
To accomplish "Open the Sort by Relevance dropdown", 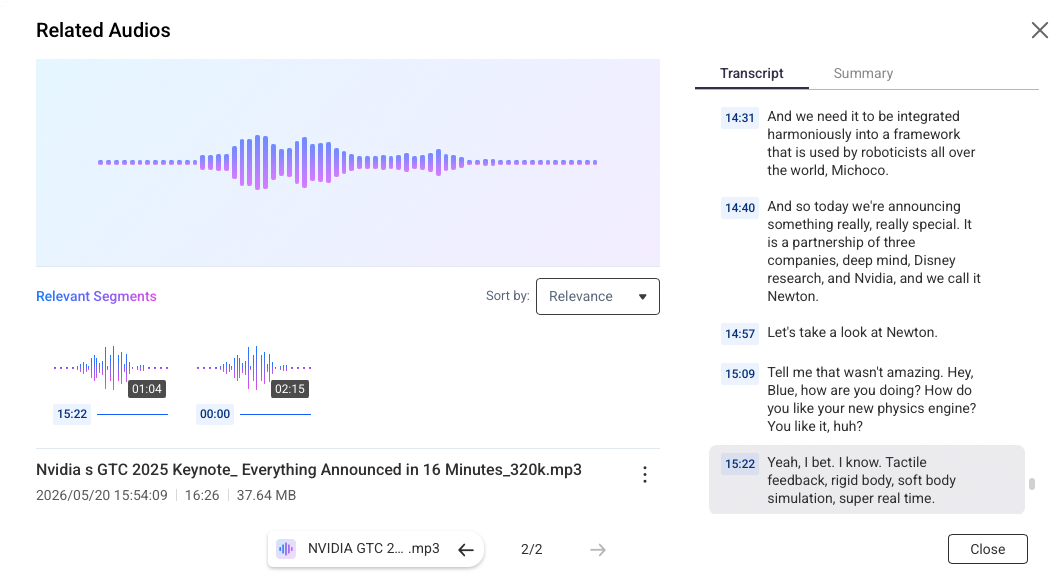I will click(x=597, y=297).
